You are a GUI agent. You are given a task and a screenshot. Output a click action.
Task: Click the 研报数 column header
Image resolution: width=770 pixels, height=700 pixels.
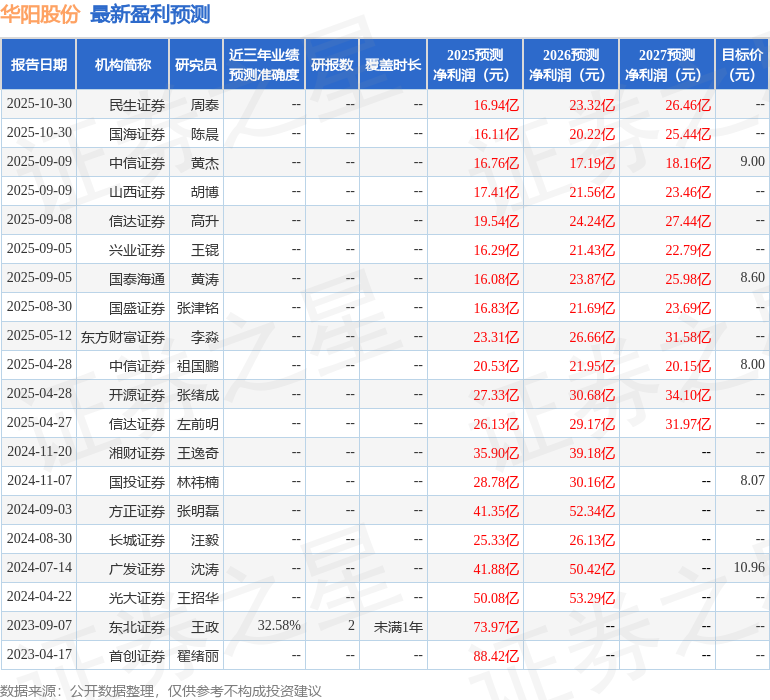tap(332, 65)
